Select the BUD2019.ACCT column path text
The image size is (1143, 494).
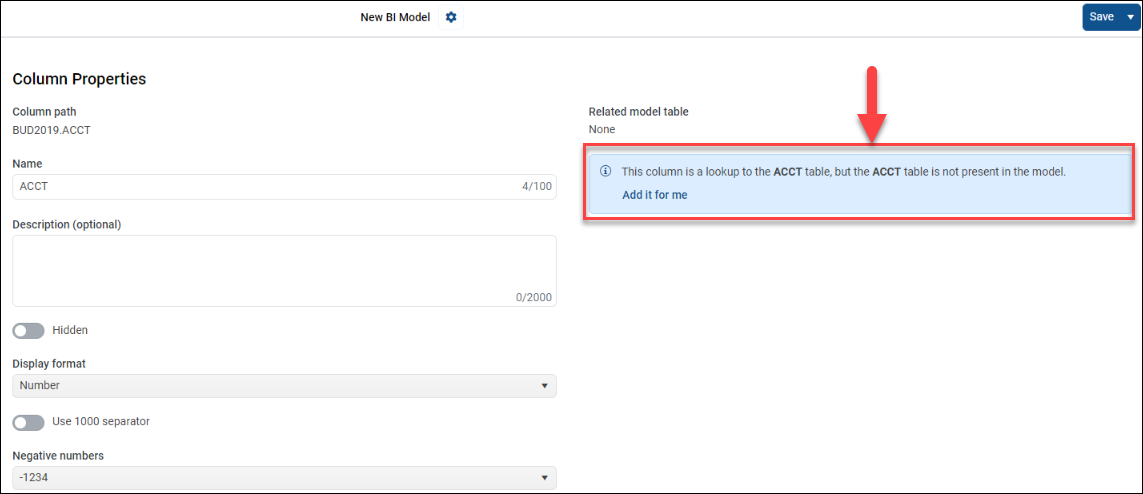(x=52, y=130)
